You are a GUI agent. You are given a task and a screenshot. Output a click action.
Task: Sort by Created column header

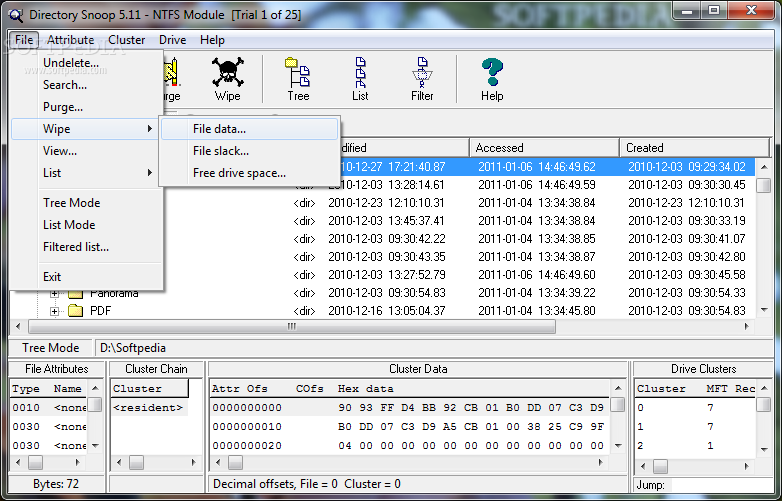[695, 148]
